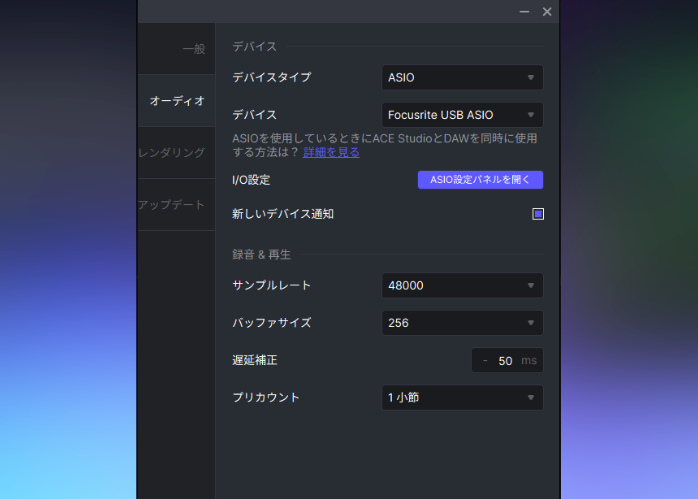Switch to the 一般 tab
698x499 pixels.
coord(193,49)
